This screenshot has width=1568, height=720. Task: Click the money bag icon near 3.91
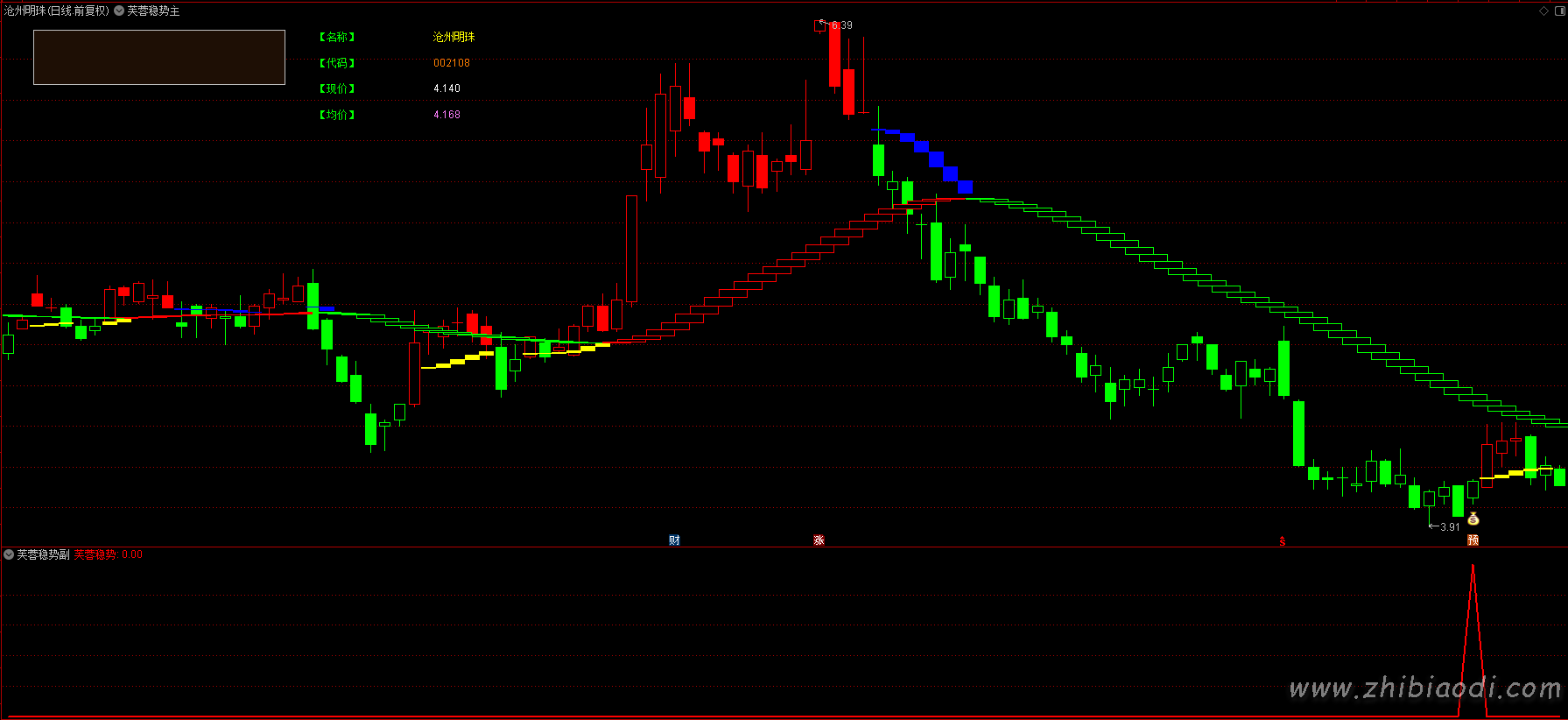tap(1473, 519)
